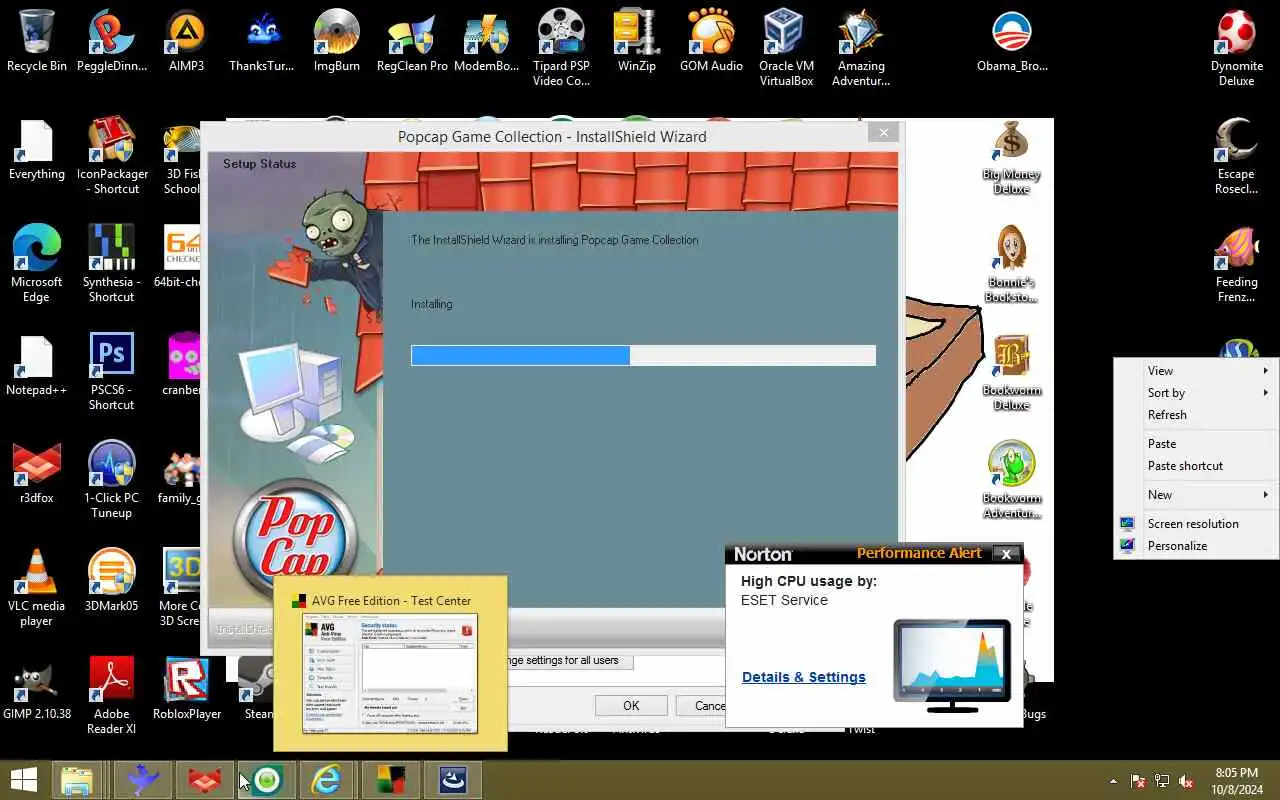
Task: Show hidden system tray icons
Action: [1113, 781]
